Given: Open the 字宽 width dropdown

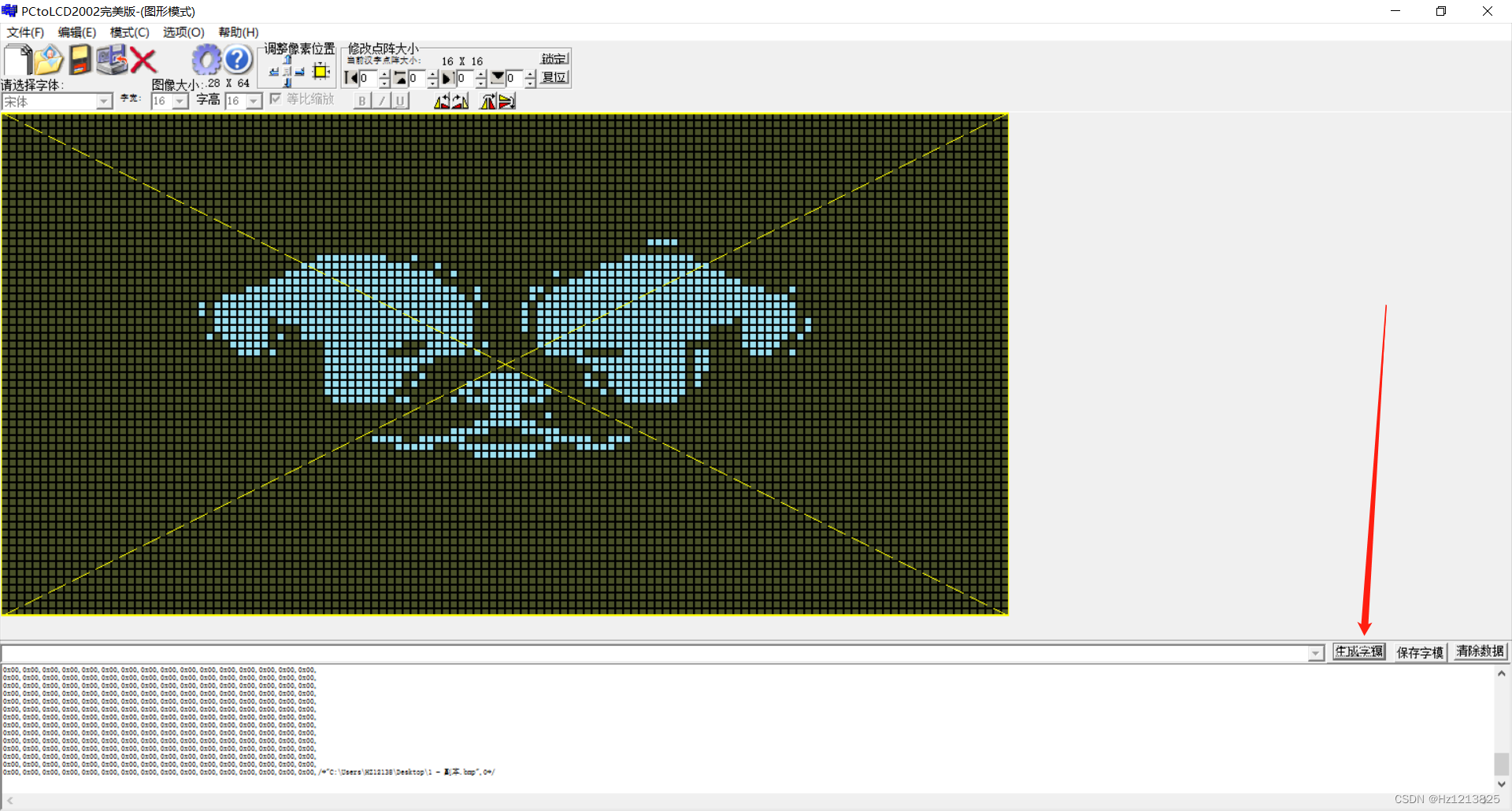Looking at the screenshot, I should point(180,102).
